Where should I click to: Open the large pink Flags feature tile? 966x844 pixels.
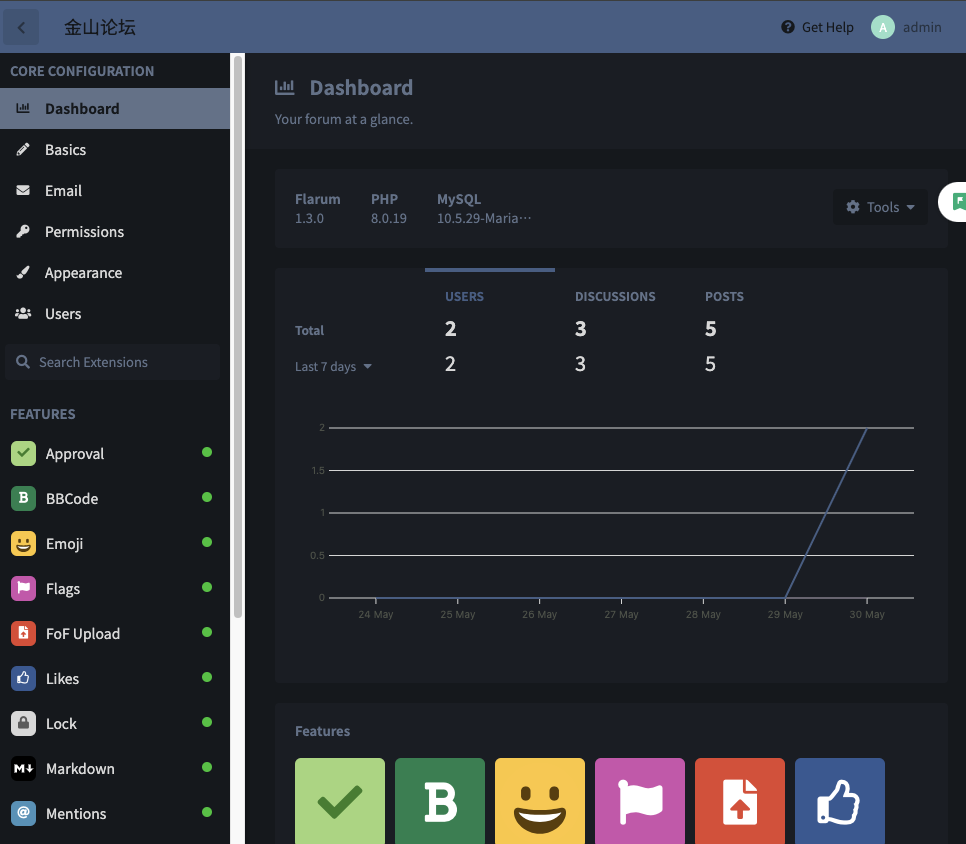[640, 801]
